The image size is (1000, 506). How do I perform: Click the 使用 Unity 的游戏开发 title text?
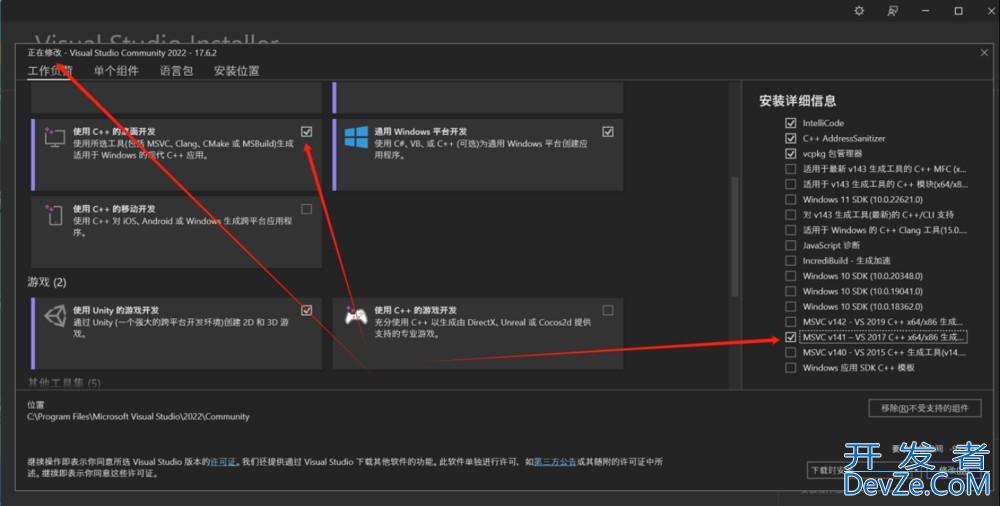[116, 310]
